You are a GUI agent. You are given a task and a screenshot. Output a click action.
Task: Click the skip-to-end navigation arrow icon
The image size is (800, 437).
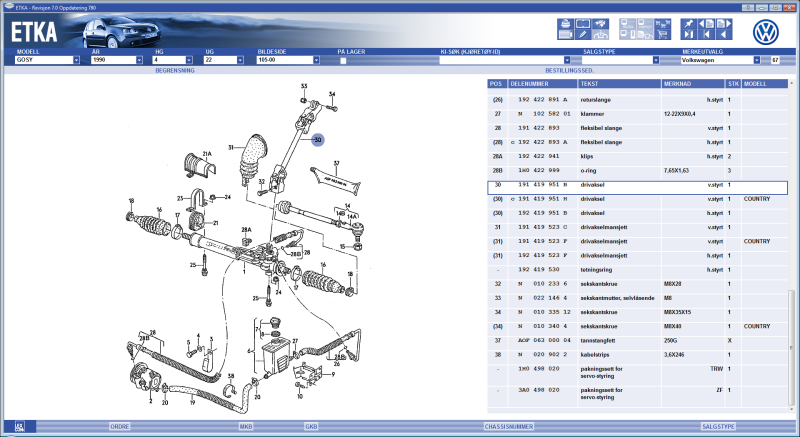coord(689,35)
